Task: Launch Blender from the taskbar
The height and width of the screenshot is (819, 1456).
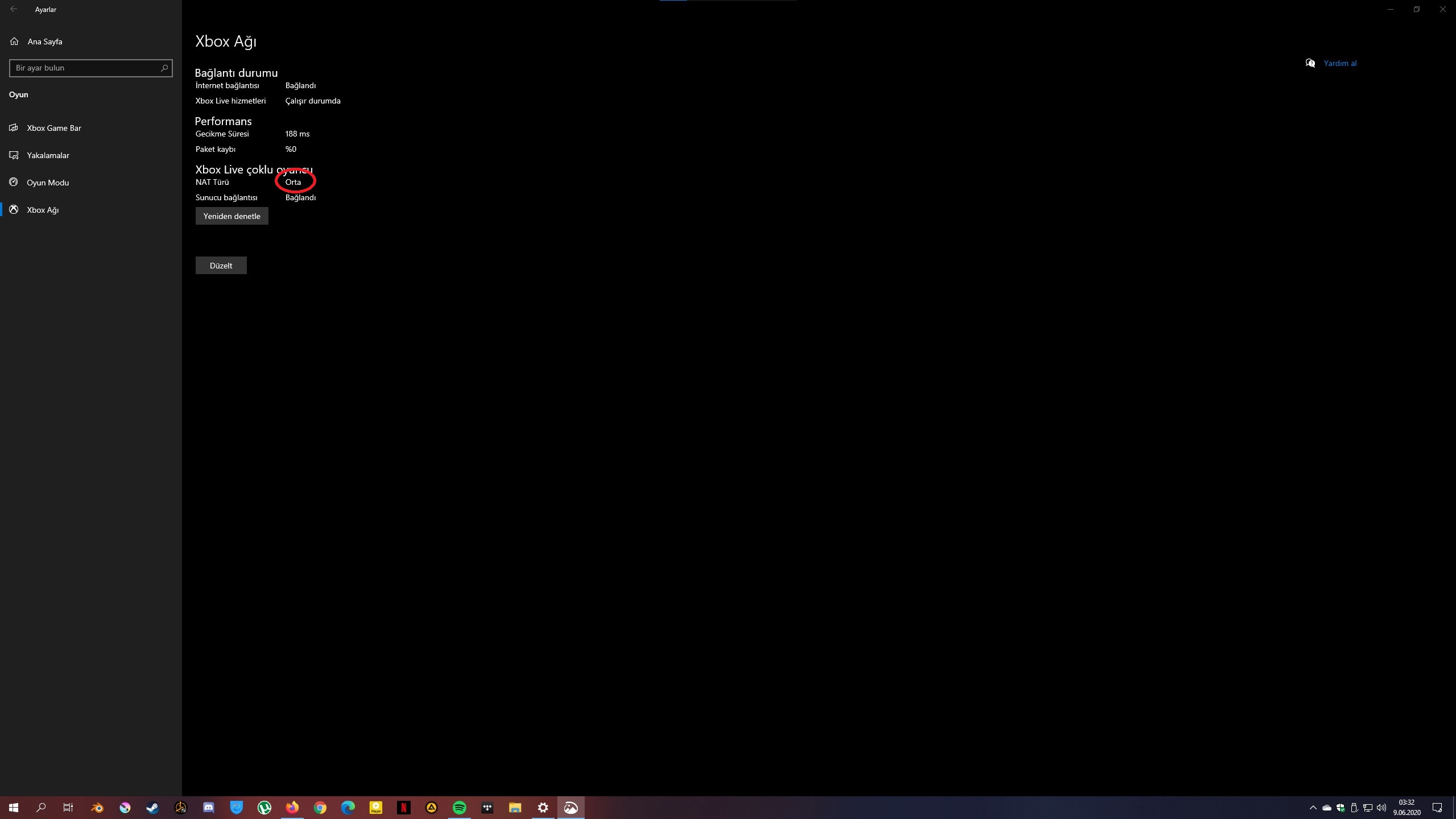Action: [97, 808]
